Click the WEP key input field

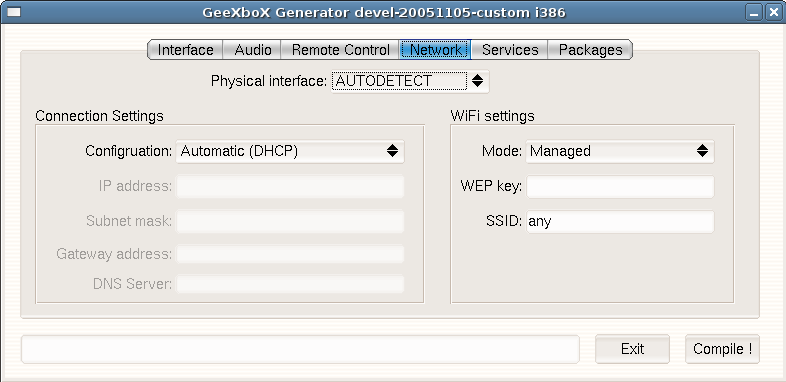tap(620, 187)
